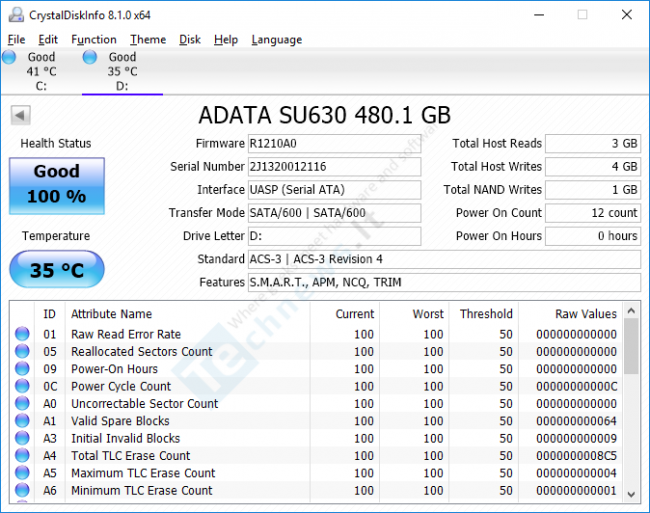The width and height of the screenshot is (650, 513).
Task: Click the blue status dot for Maximum TLC Erase Count
Action: coord(22,473)
